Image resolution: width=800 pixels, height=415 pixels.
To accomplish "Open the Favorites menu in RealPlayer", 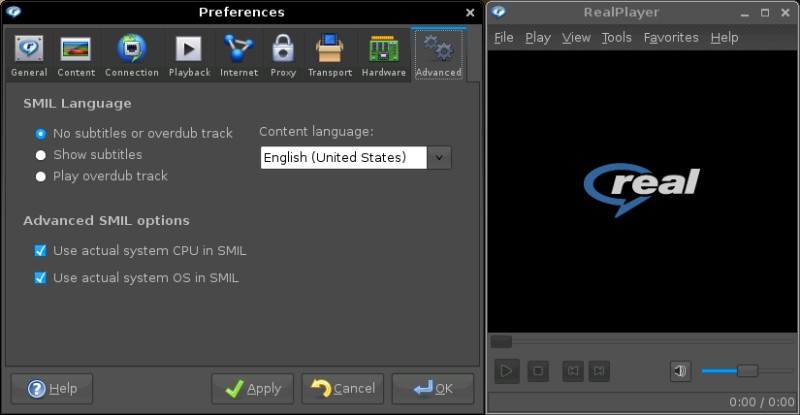I will [x=671, y=38].
